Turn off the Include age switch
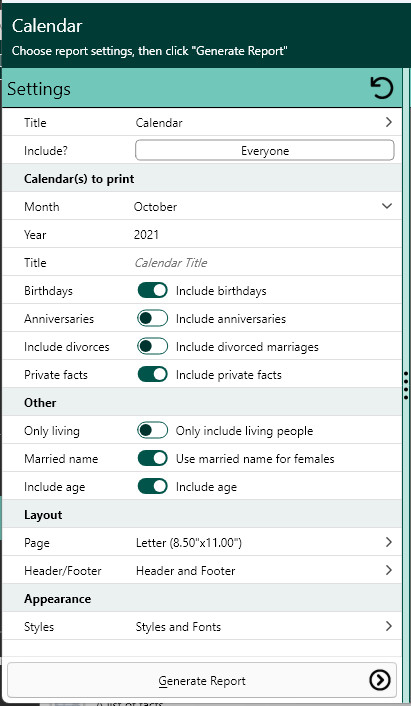This screenshot has height=706, width=411. pos(153,486)
